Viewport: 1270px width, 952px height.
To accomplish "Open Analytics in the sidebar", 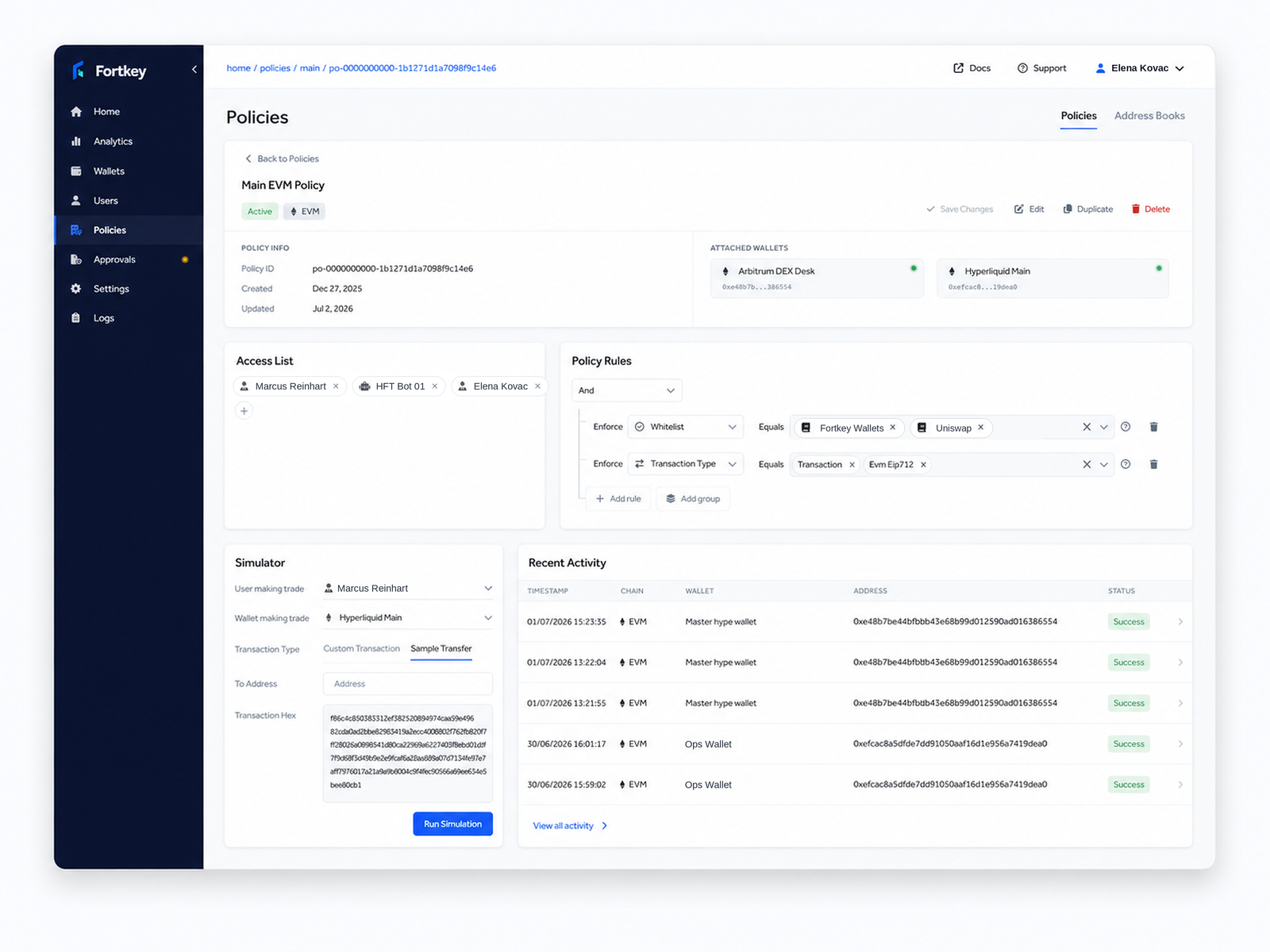I will 129,141.
